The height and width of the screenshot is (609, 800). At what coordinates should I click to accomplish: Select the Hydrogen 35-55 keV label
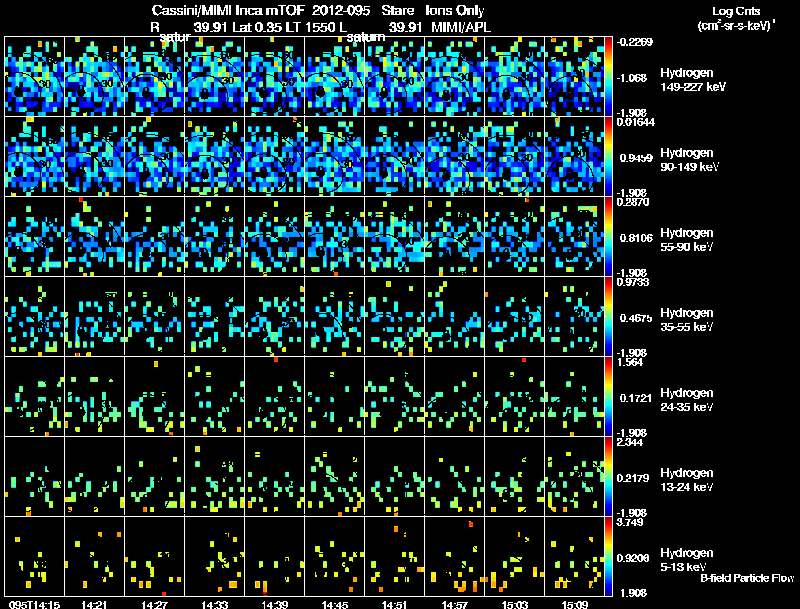click(686, 320)
